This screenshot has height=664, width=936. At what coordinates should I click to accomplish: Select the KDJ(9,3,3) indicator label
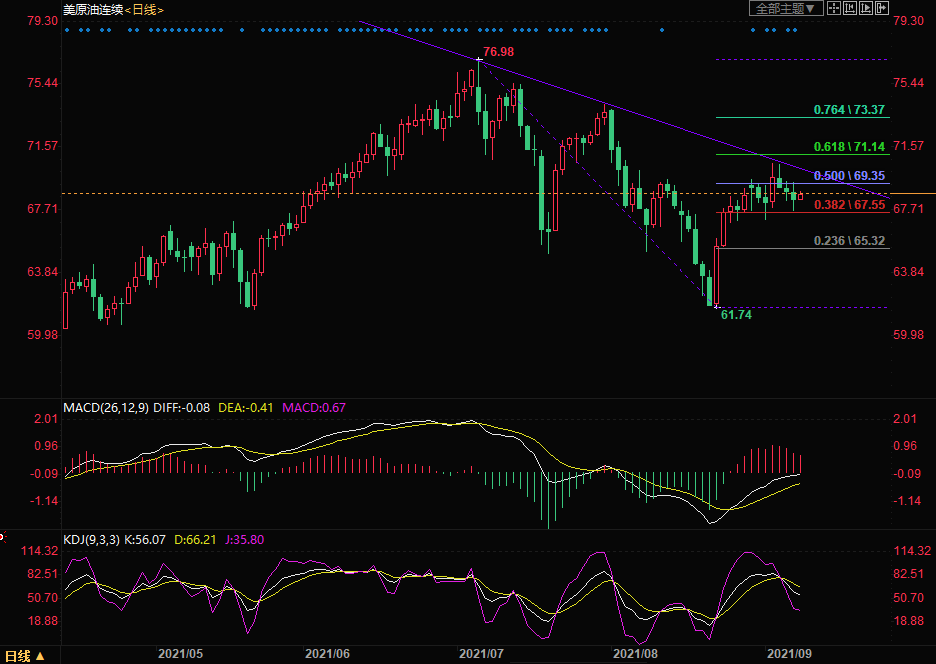(91, 540)
